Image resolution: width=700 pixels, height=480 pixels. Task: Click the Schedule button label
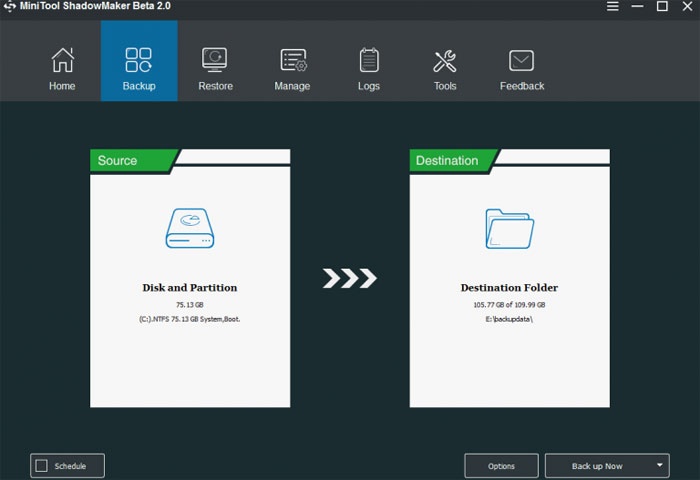(x=70, y=466)
